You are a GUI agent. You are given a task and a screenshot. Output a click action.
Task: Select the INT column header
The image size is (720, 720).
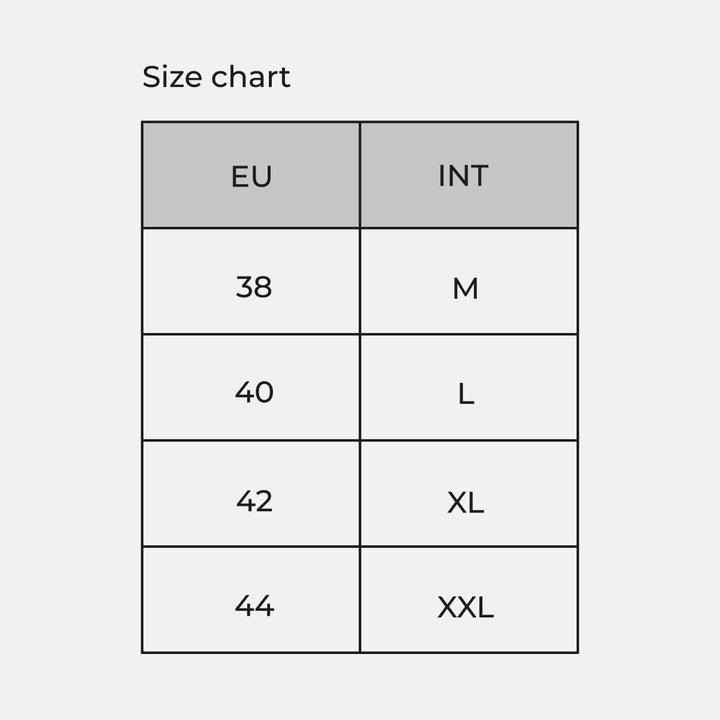tap(469, 175)
